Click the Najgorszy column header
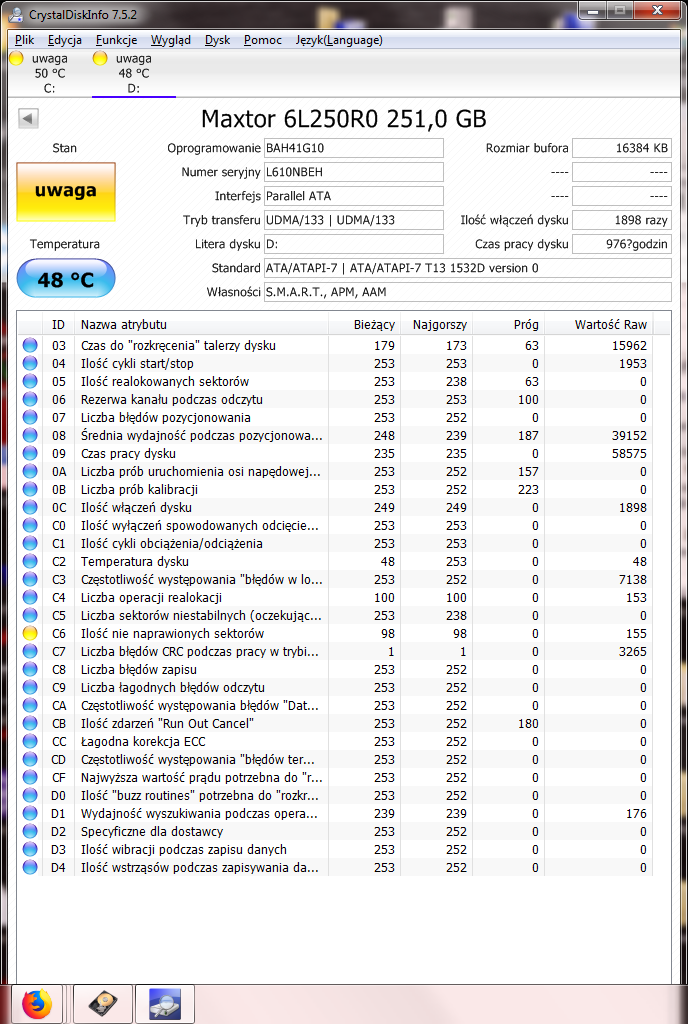Screen dimensions: 688x1024 436,325
